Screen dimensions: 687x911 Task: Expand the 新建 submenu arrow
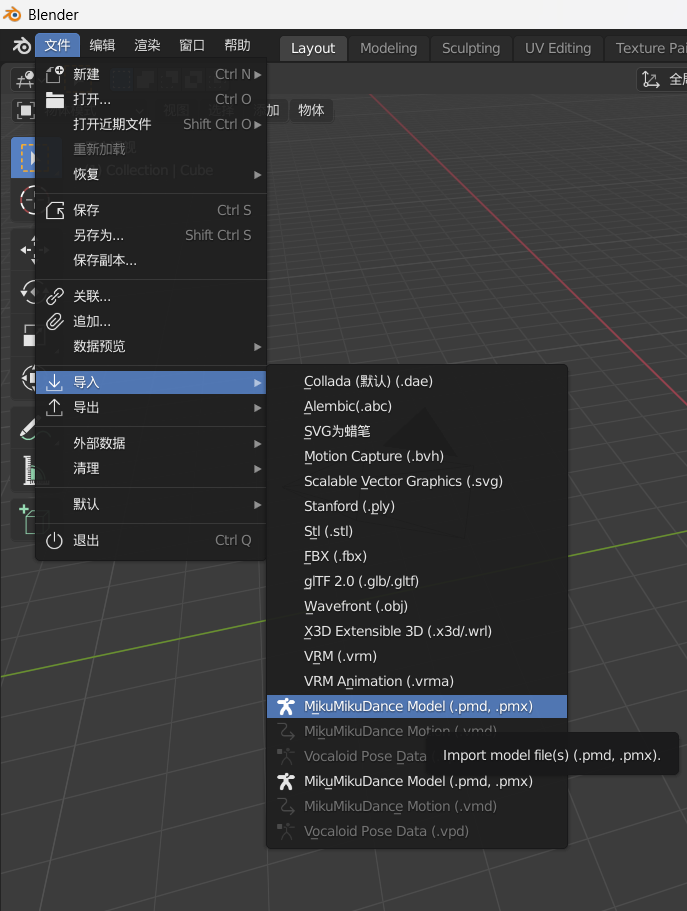pyautogui.click(x=257, y=75)
